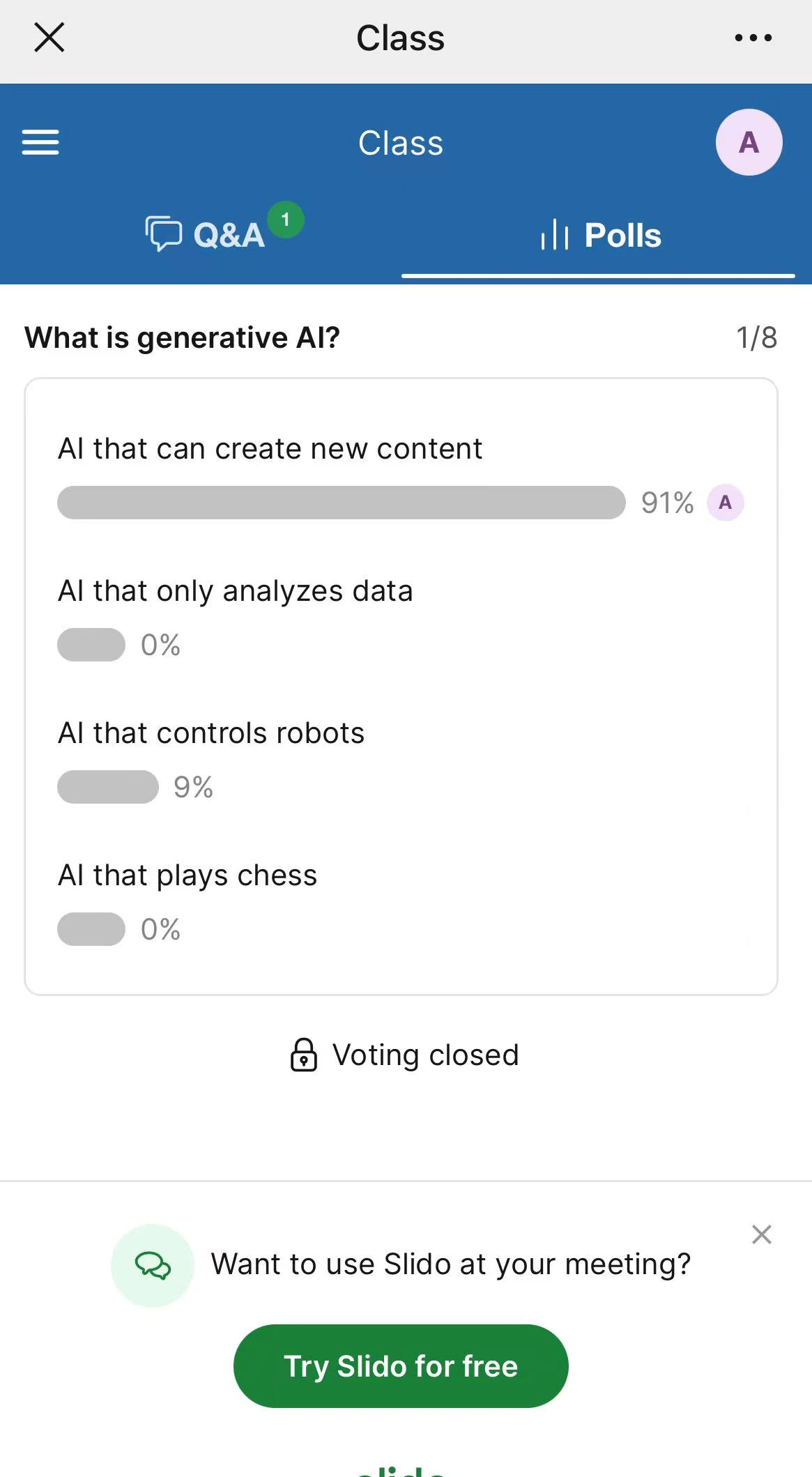Select 'AI that can create new content' option
The image size is (812, 1477).
(270, 449)
